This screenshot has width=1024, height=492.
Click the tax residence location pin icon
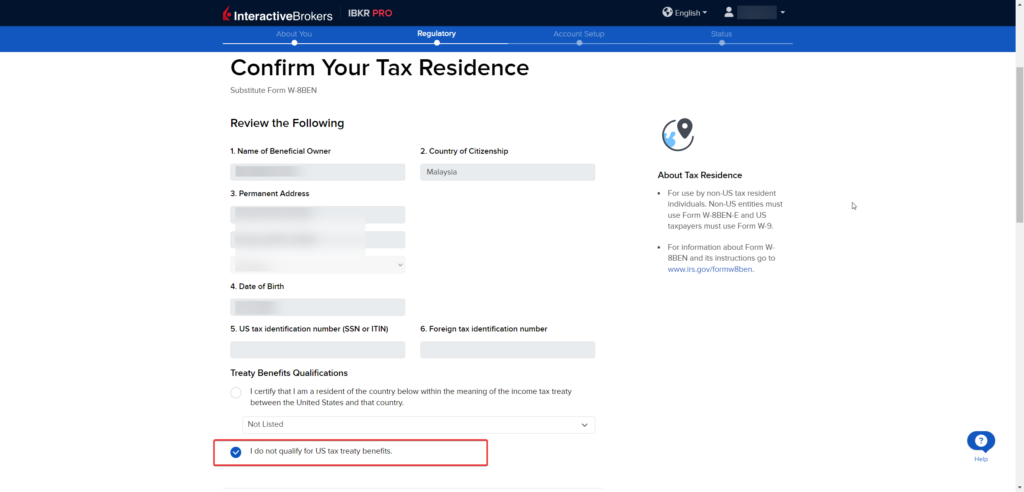tap(677, 134)
